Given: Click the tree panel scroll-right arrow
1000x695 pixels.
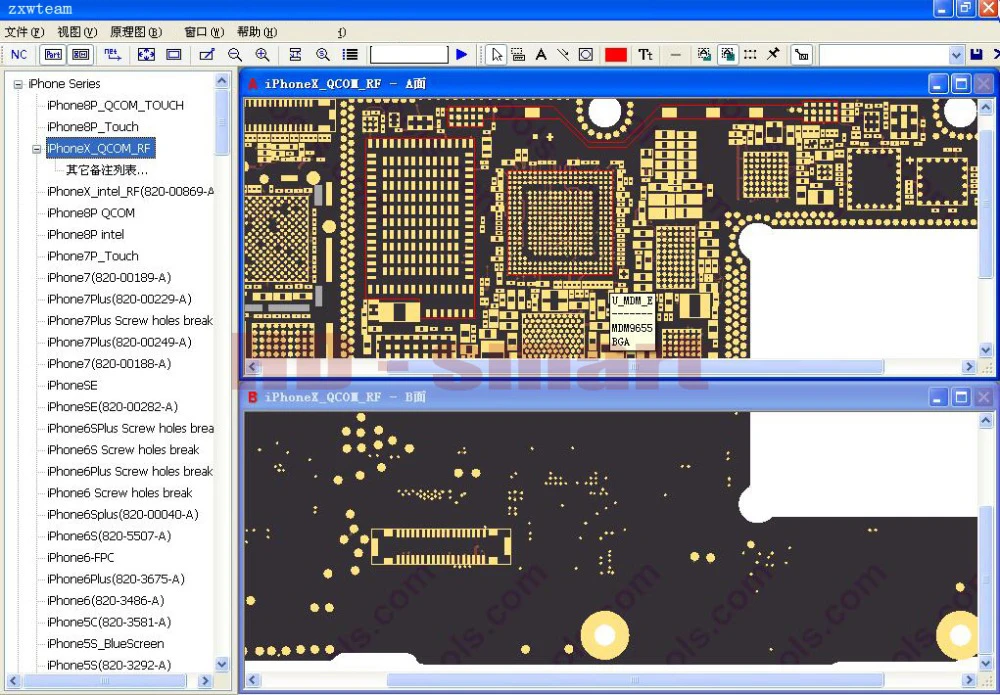Looking at the screenshot, I should (205, 680).
